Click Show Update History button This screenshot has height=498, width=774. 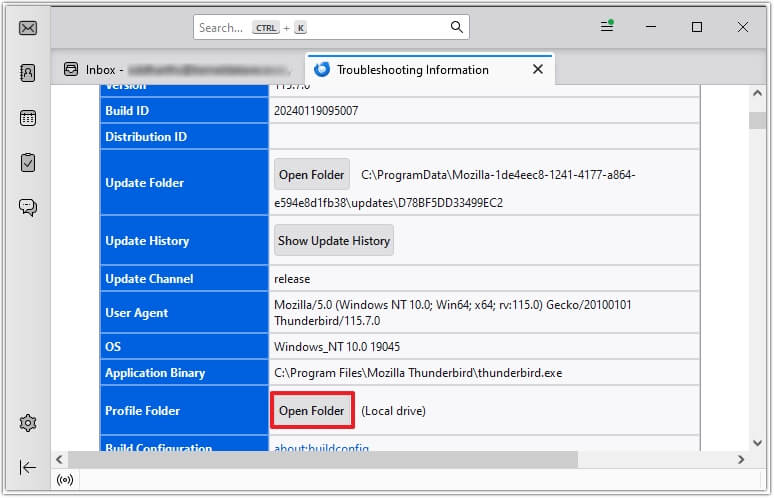tap(334, 241)
